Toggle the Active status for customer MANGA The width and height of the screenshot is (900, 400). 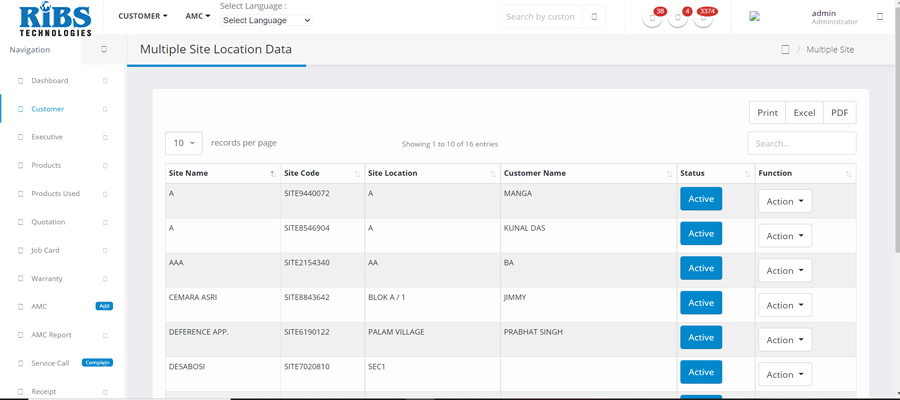tap(701, 199)
